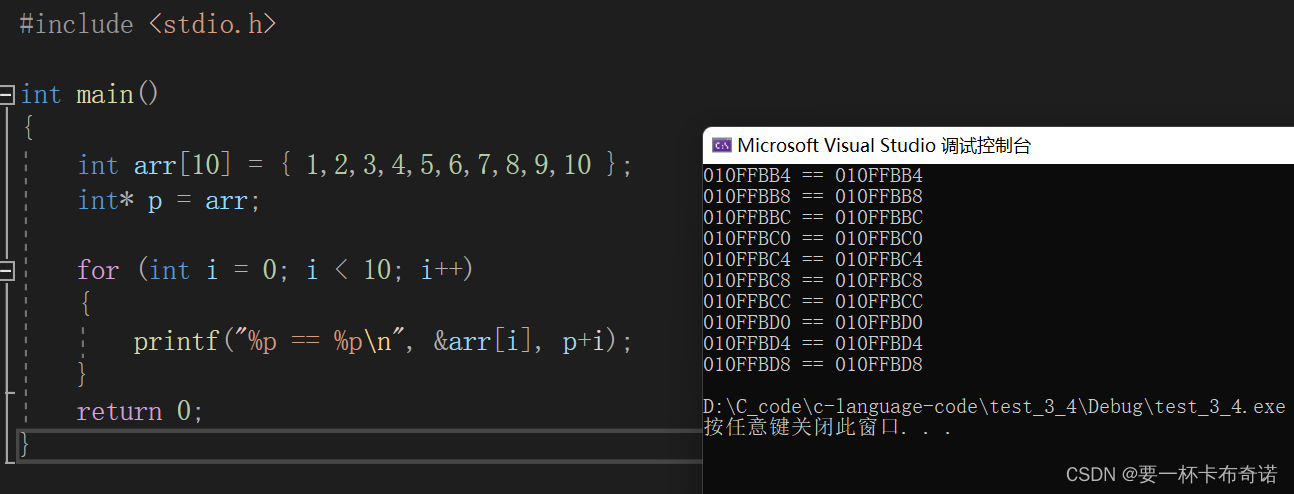
Task: Place cursor on the #include <stdio.h> line
Action: tap(148, 24)
